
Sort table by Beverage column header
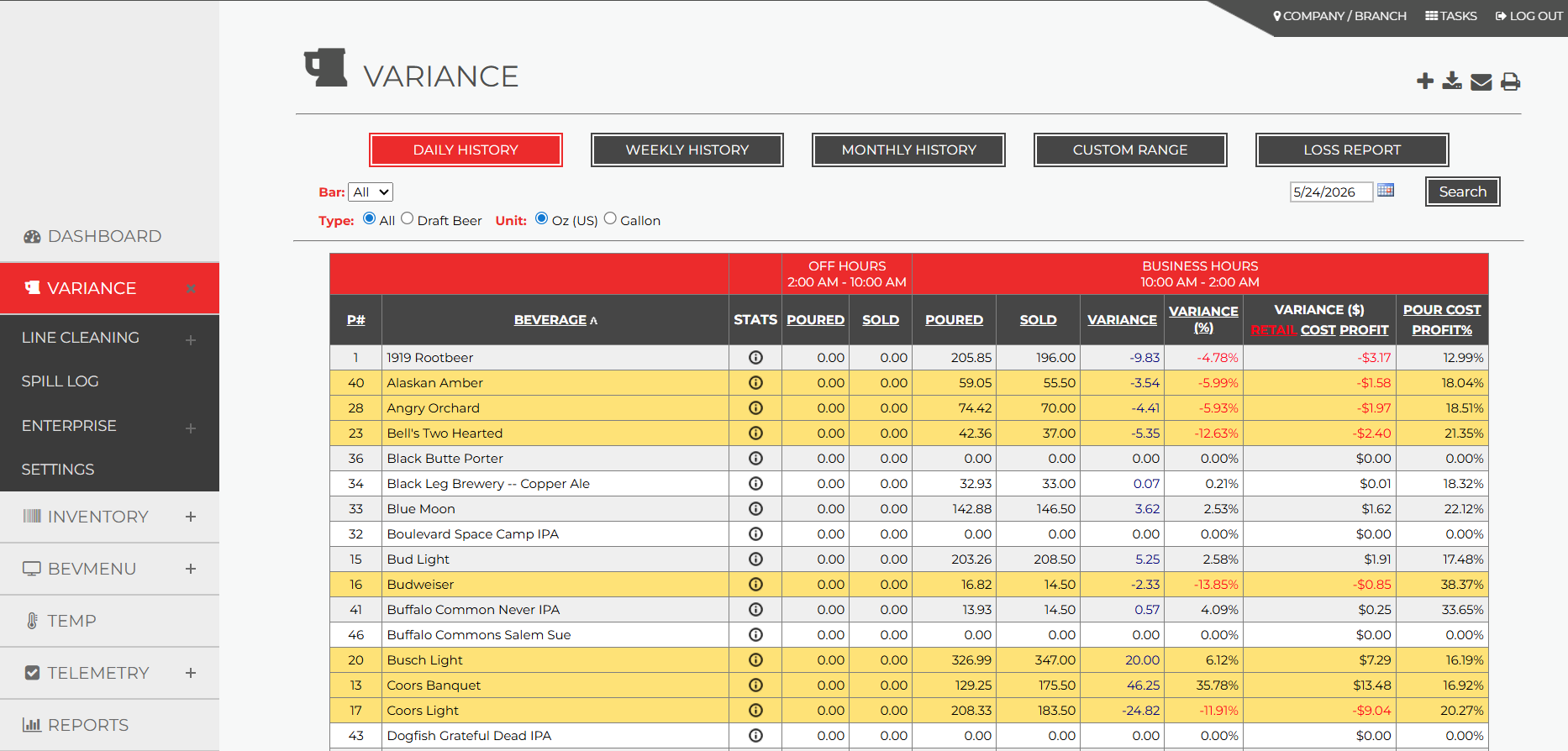coord(550,320)
